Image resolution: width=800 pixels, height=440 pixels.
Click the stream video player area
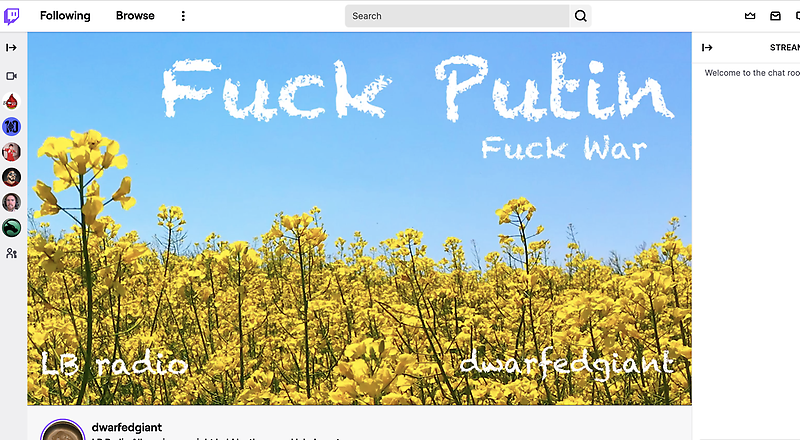tap(359, 218)
